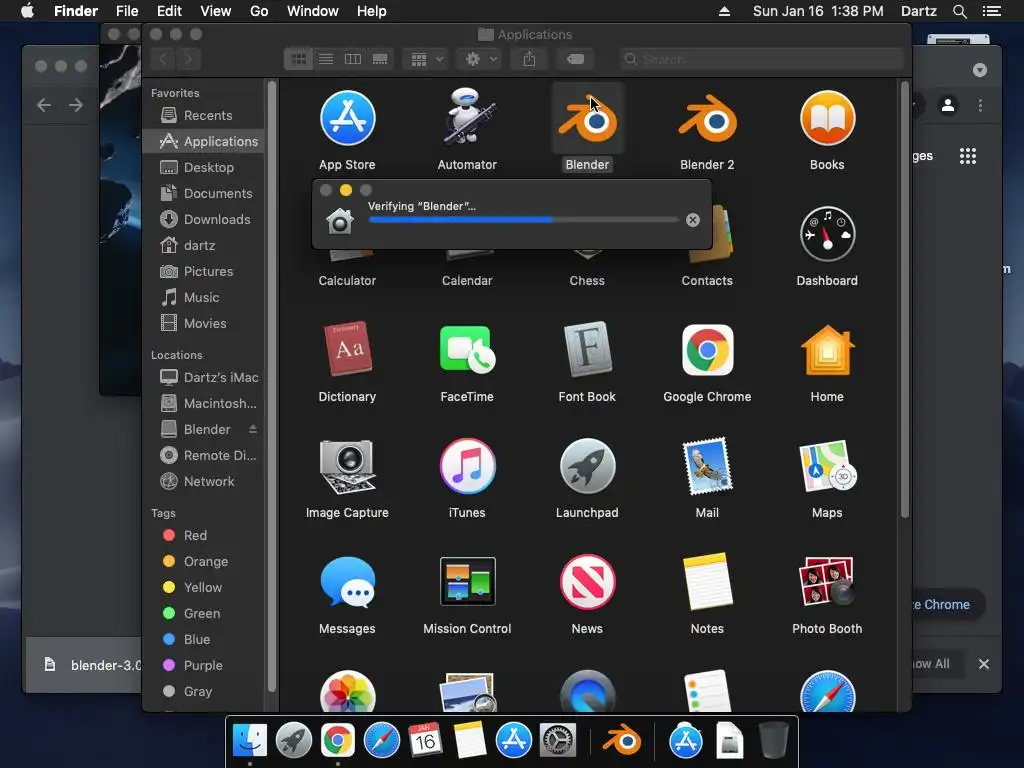The image size is (1024, 768).
Task: Select the Green tag
Action: 202,614
